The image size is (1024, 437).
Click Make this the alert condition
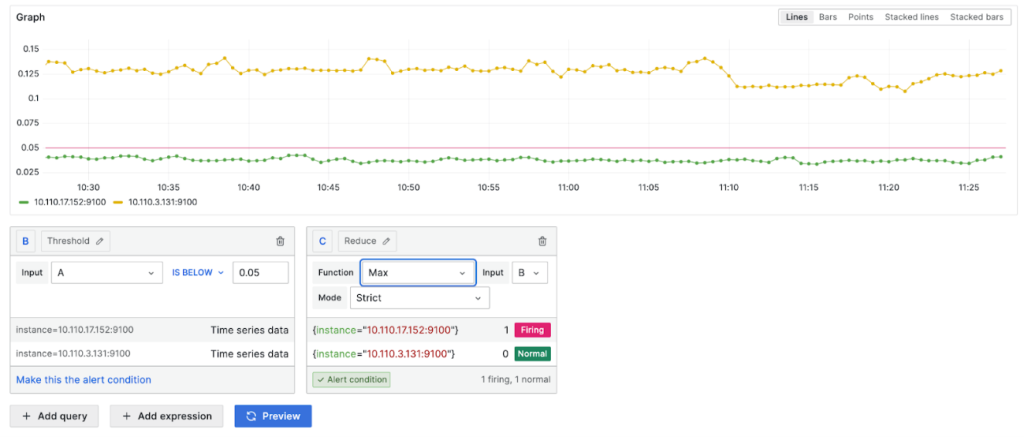(x=84, y=380)
